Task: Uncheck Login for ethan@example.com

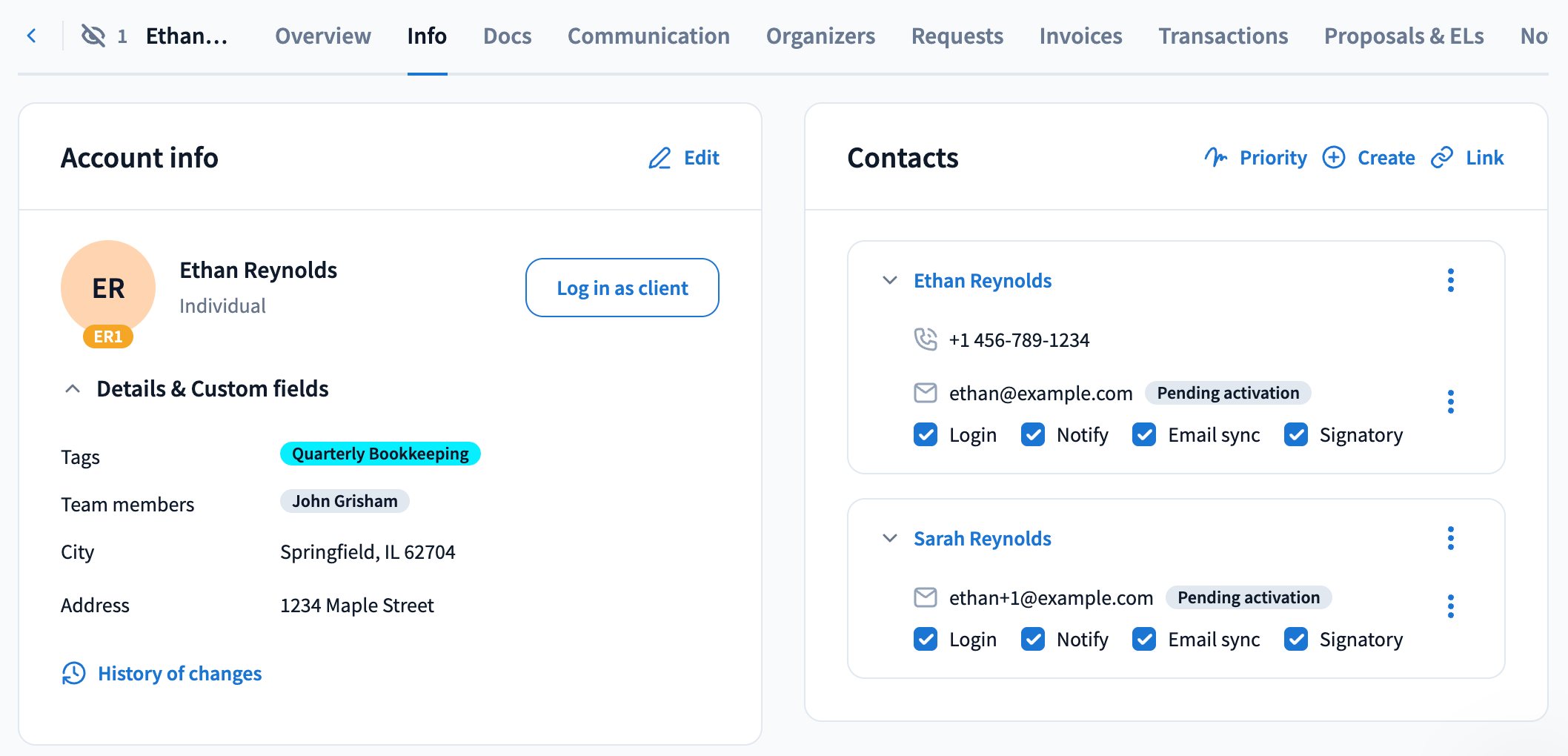Action: tap(926, 435)
